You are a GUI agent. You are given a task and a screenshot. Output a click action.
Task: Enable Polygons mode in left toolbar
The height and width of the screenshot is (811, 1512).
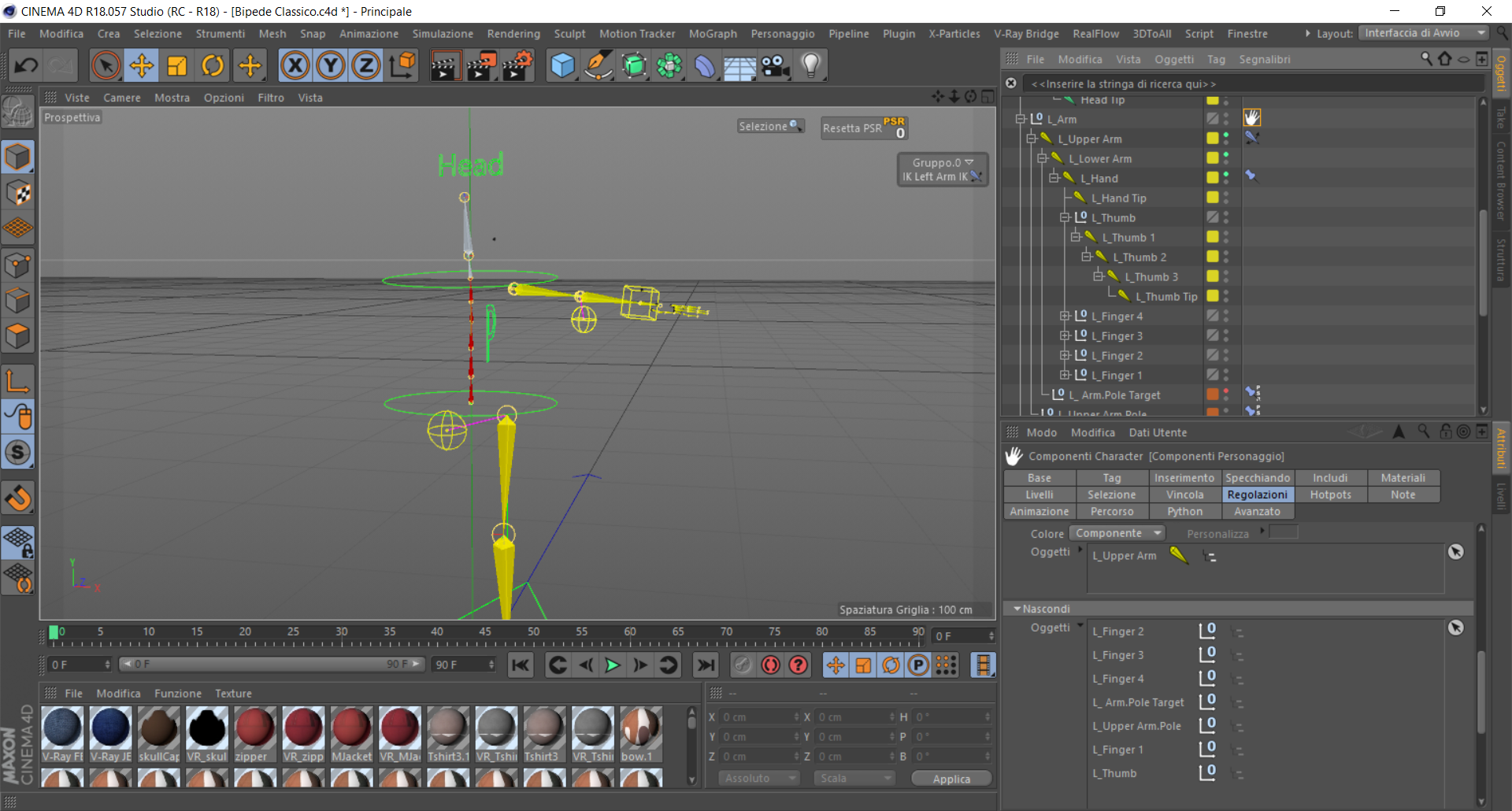click(17, 336)
